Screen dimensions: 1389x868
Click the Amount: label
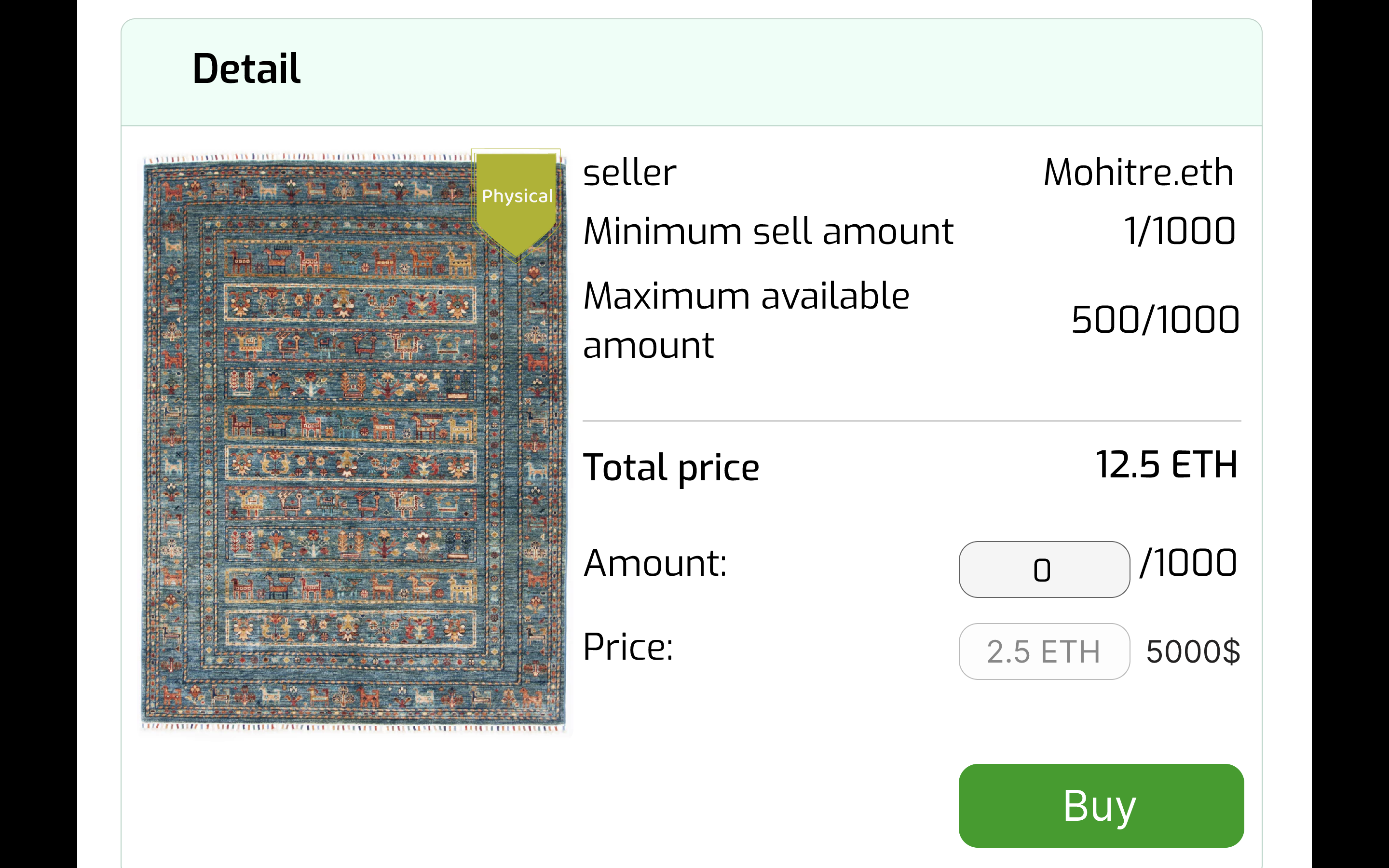(x=655, y=563)
